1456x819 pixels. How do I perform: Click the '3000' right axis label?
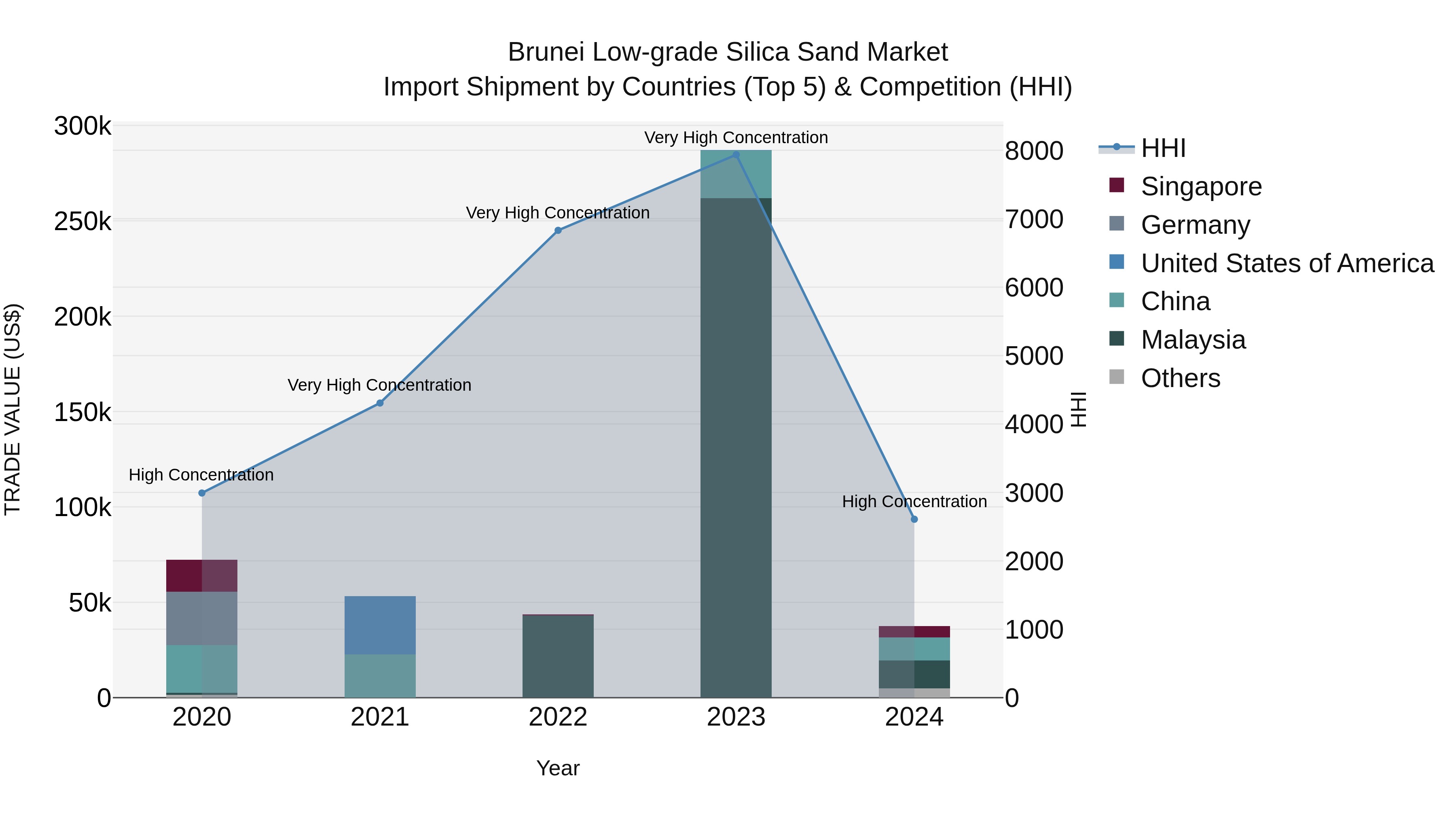tap(1034, 493)
